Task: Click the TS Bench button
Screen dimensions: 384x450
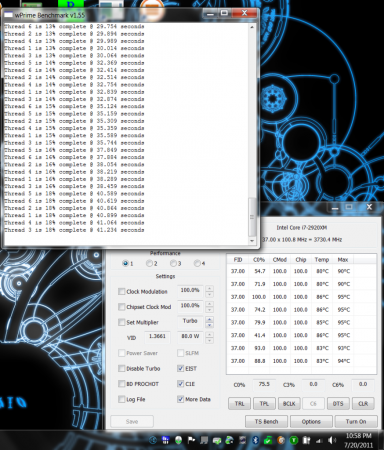Action: pos(266,421)
